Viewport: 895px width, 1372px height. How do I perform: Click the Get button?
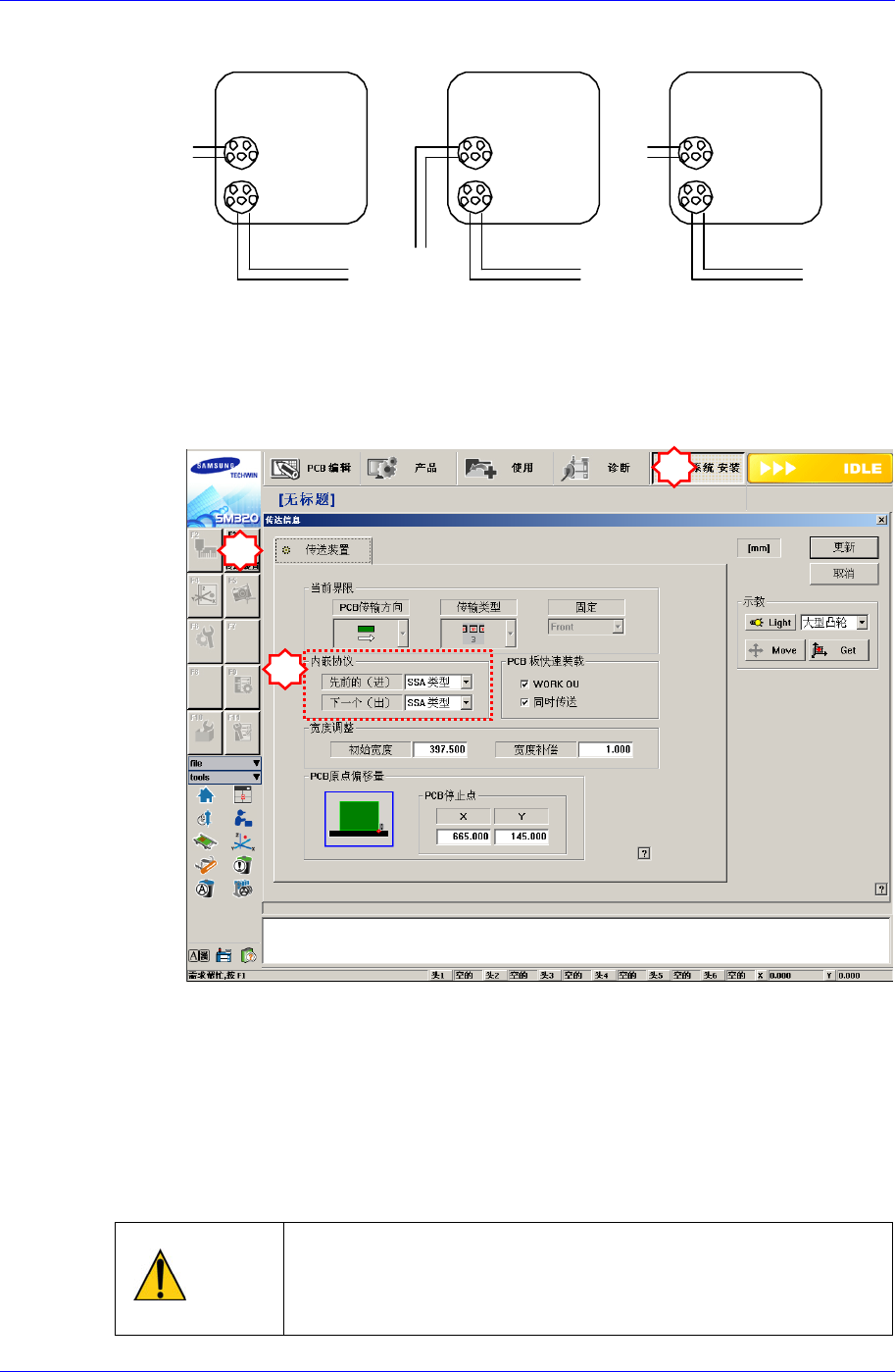tap(839, 650)
